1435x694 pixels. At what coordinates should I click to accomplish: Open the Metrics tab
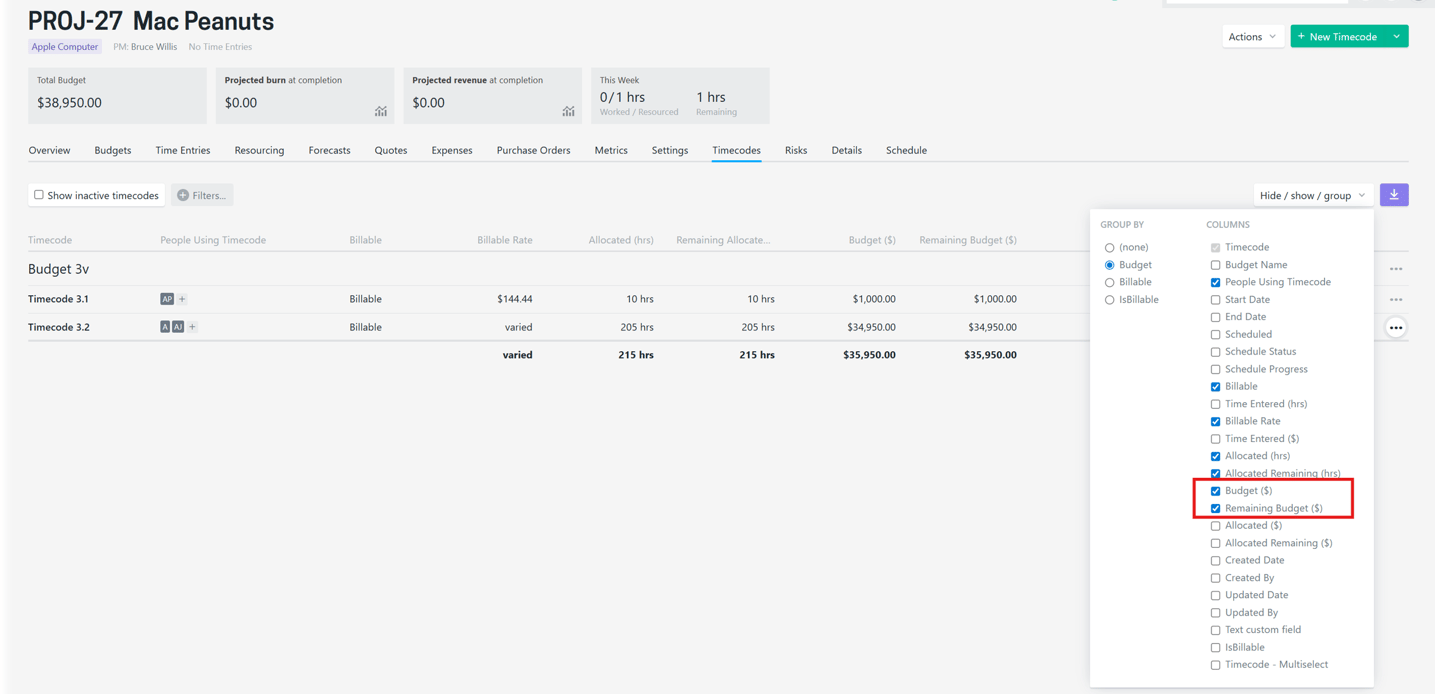pyautogui.click(x=611, y=150)
